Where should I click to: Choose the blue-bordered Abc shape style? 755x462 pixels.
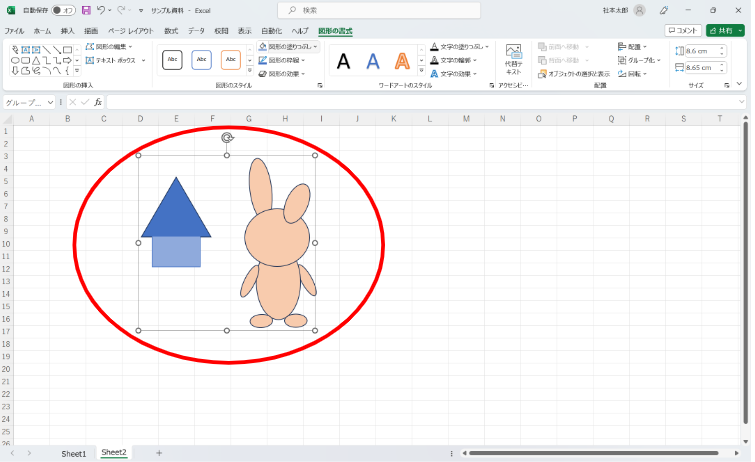201,60
